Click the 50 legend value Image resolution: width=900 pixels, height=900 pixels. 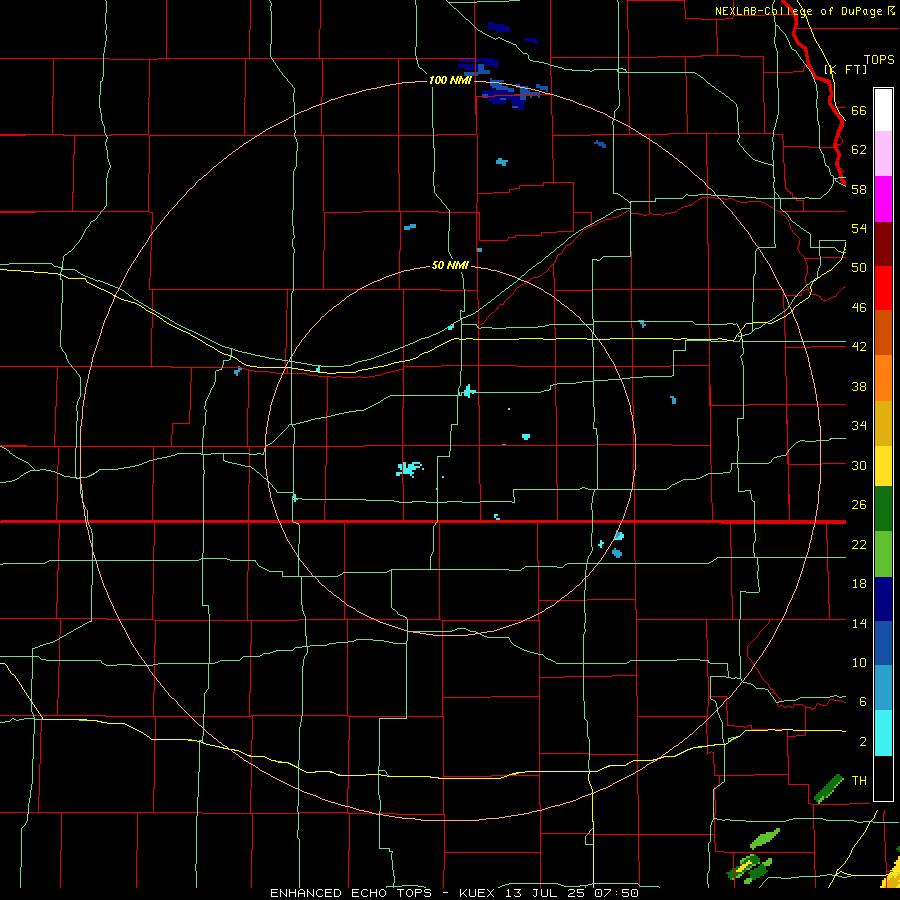point(859,267)
